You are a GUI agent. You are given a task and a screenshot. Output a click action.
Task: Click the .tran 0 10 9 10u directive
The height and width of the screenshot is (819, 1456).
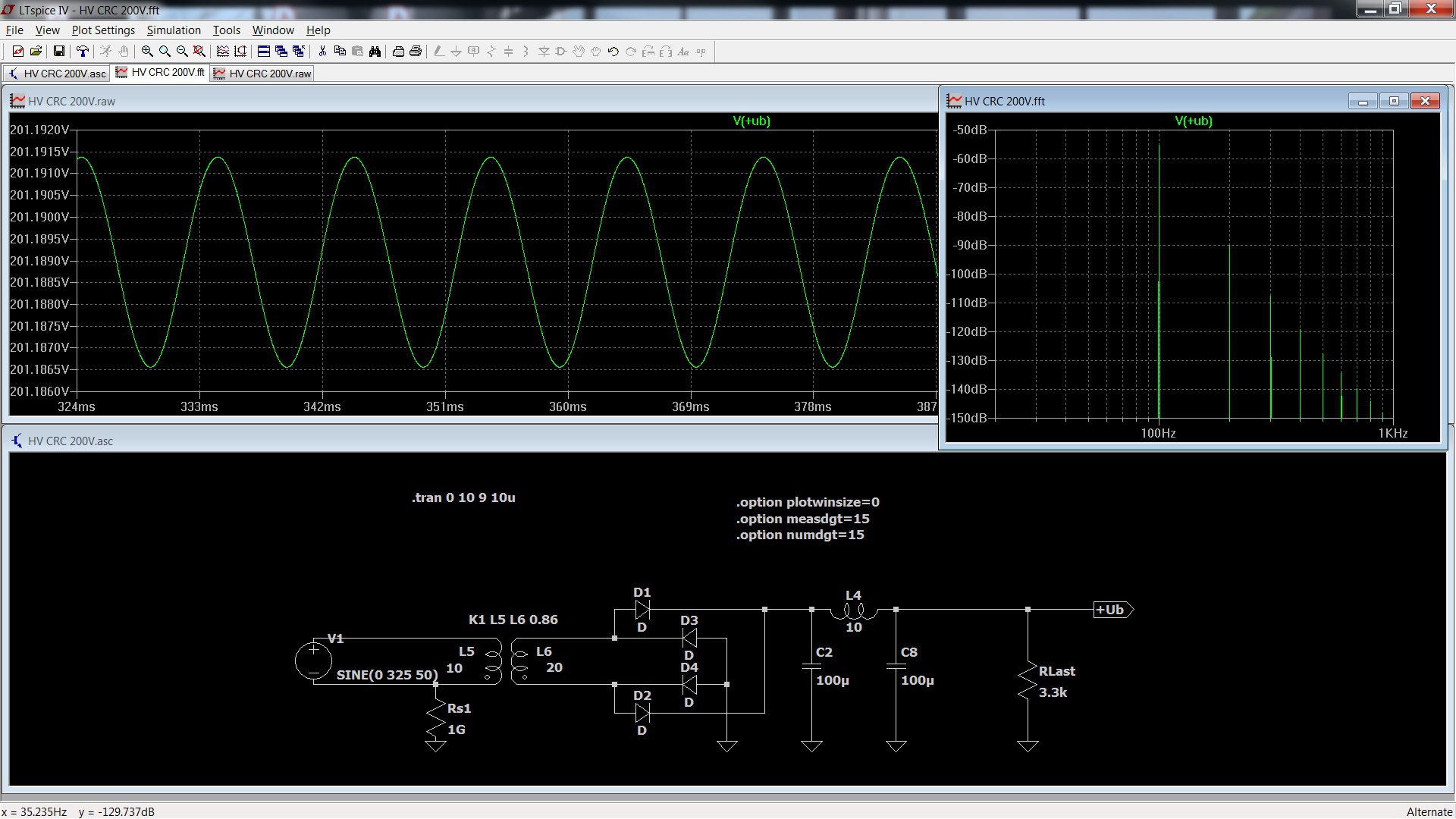pyautogui.click(x=463, y=498)
